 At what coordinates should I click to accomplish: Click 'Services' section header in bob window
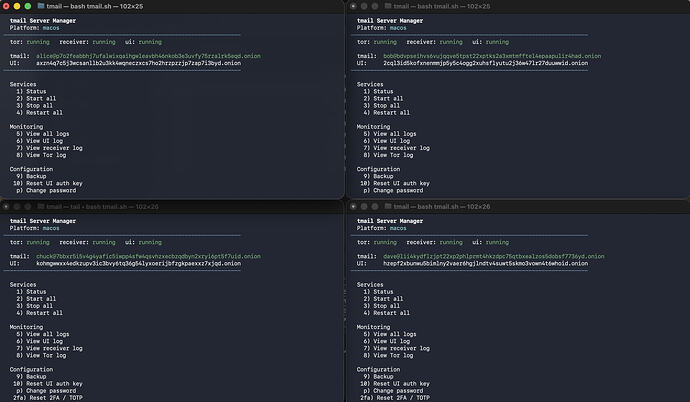pyautogui.click(x=370, y=84)
